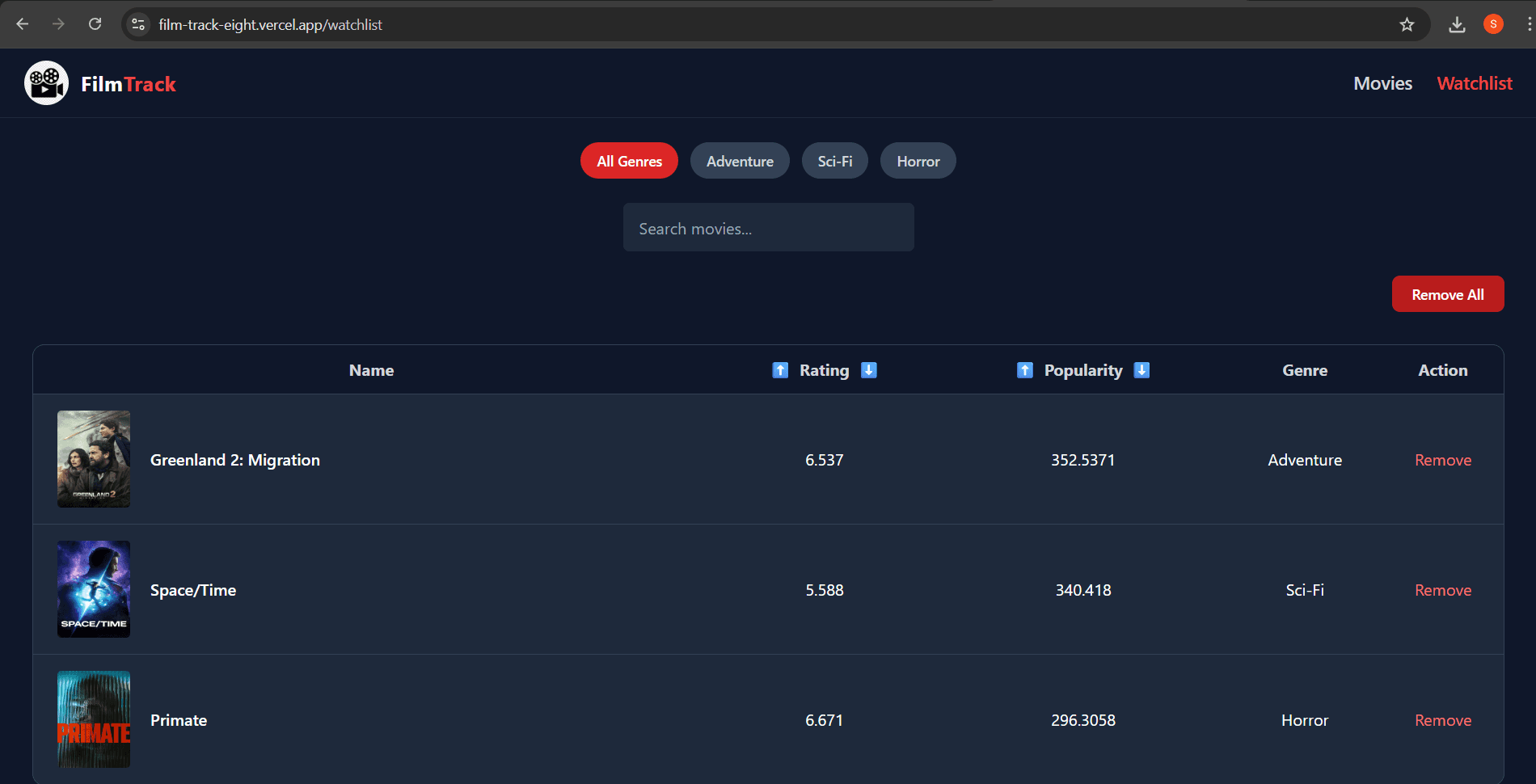The width and height of the screenshot is (1536, 784).
Task: Click the profile avatar in the browser toolbar
Action: 1494,24
